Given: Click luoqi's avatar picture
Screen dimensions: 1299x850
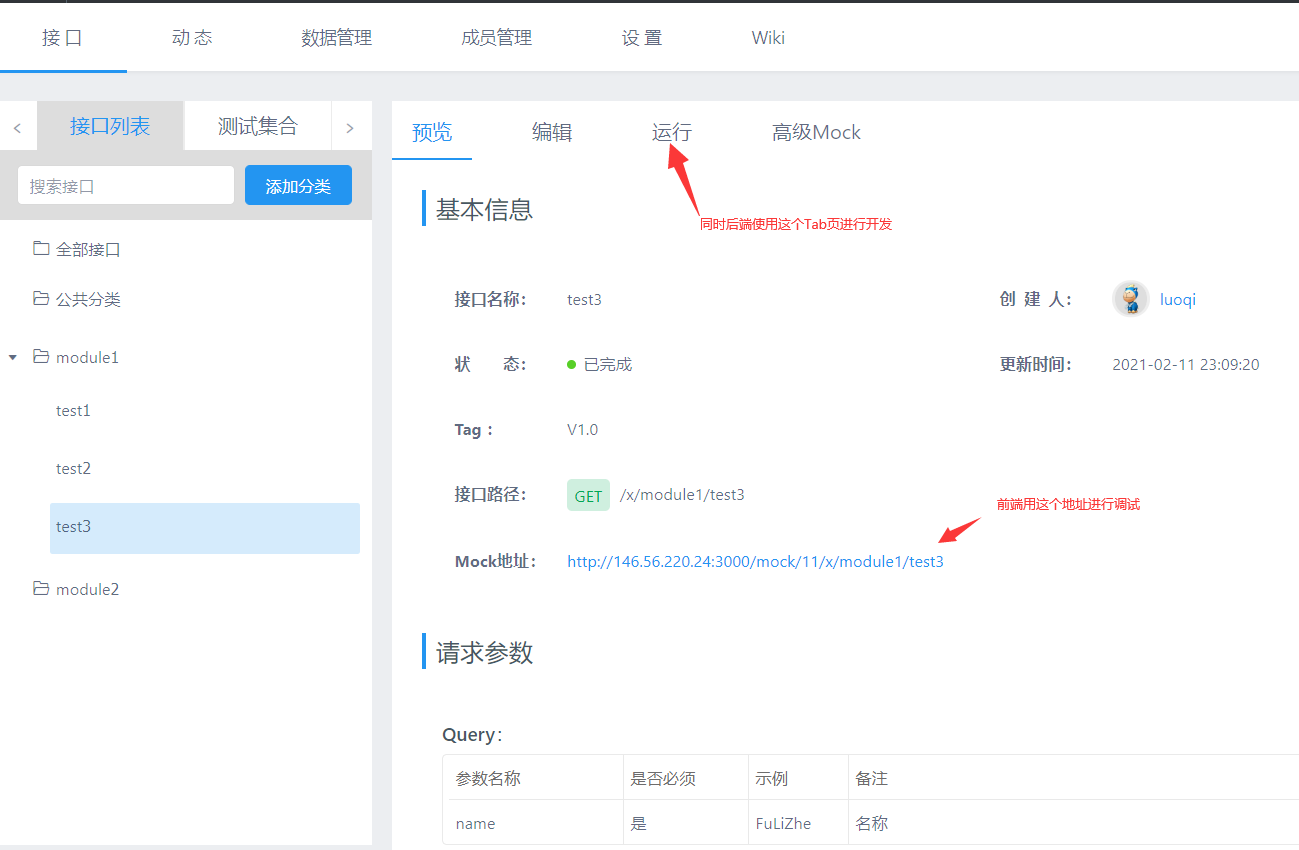Looking at the screenshot, I should coord(1130,298).
